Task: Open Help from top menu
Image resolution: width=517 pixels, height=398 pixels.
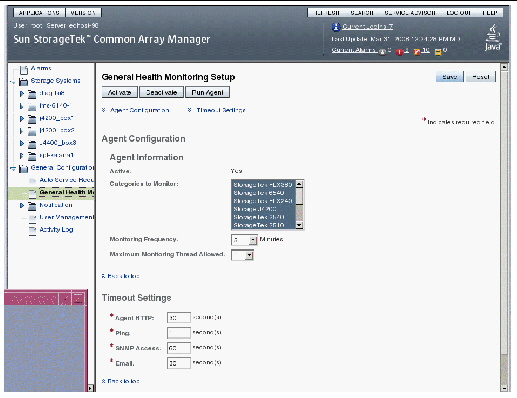Action: [x=490, y=13]
